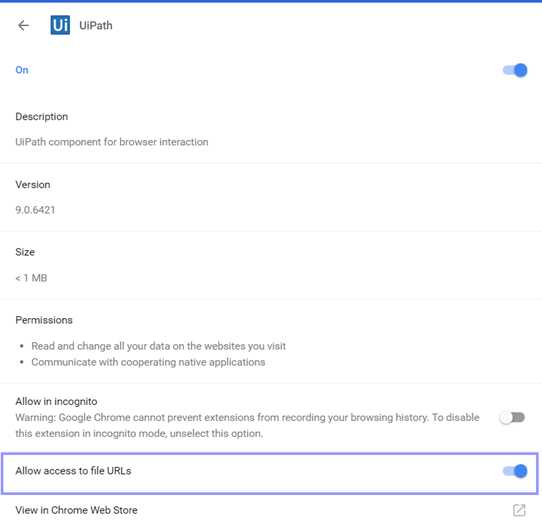This screenshot has width=542, height=527.
Task: Click the Allow in incognito label
Action: pos(56,401)
